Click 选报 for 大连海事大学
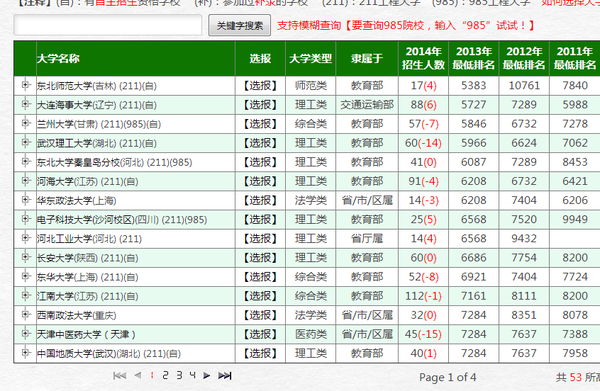The width and height of the screenshot is (600, 391). point(260,105)
